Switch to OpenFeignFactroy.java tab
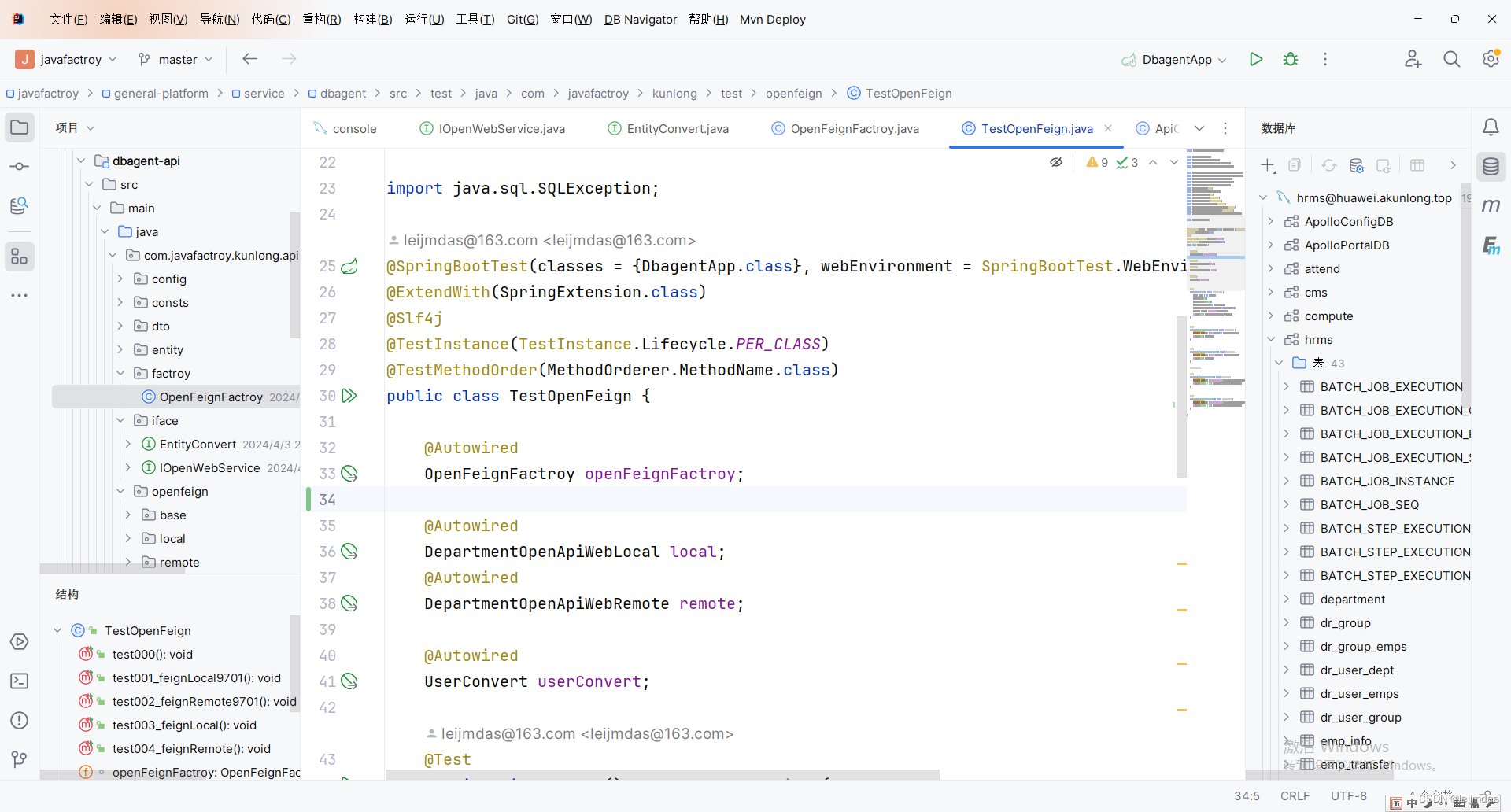 854,128
